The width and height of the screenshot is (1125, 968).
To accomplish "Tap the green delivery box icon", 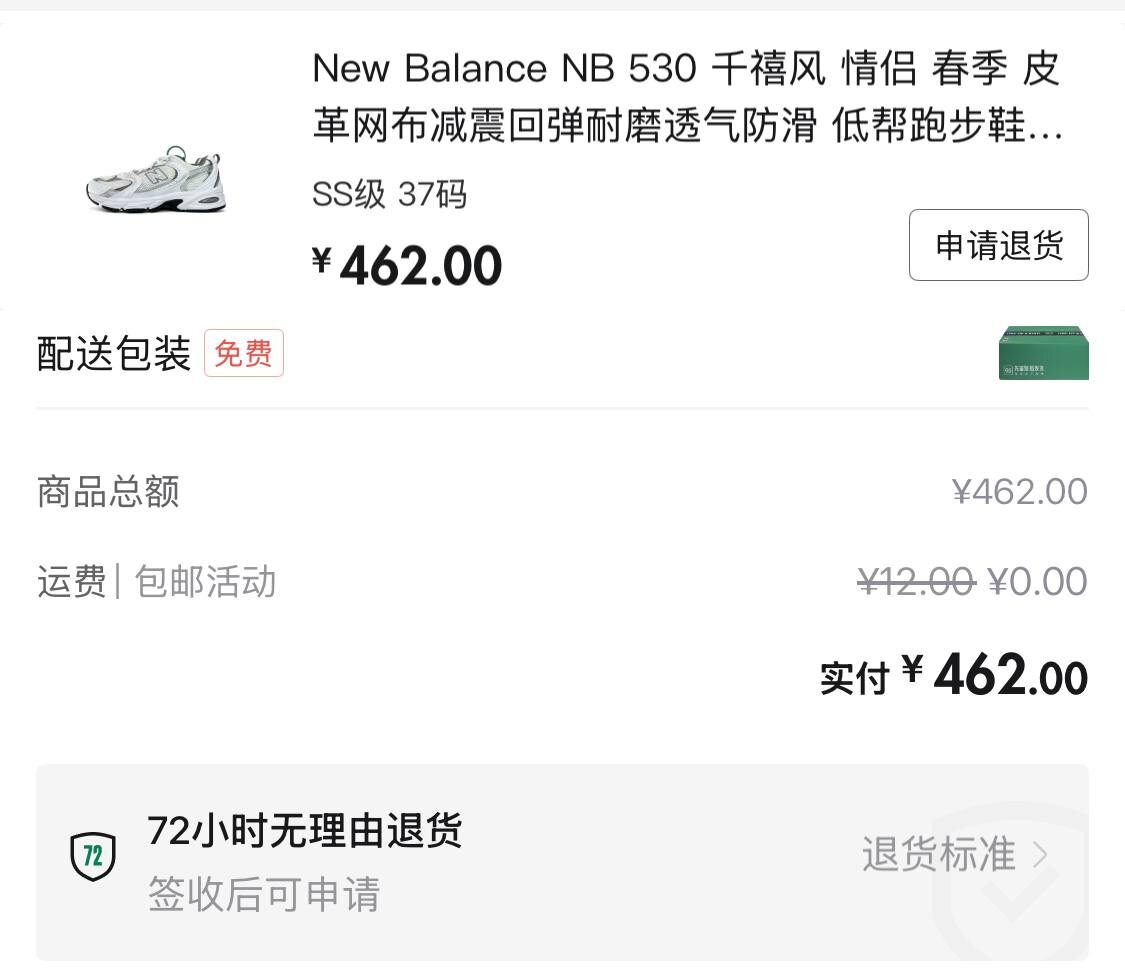I will pyautogui.click(x=1043, y=353).
